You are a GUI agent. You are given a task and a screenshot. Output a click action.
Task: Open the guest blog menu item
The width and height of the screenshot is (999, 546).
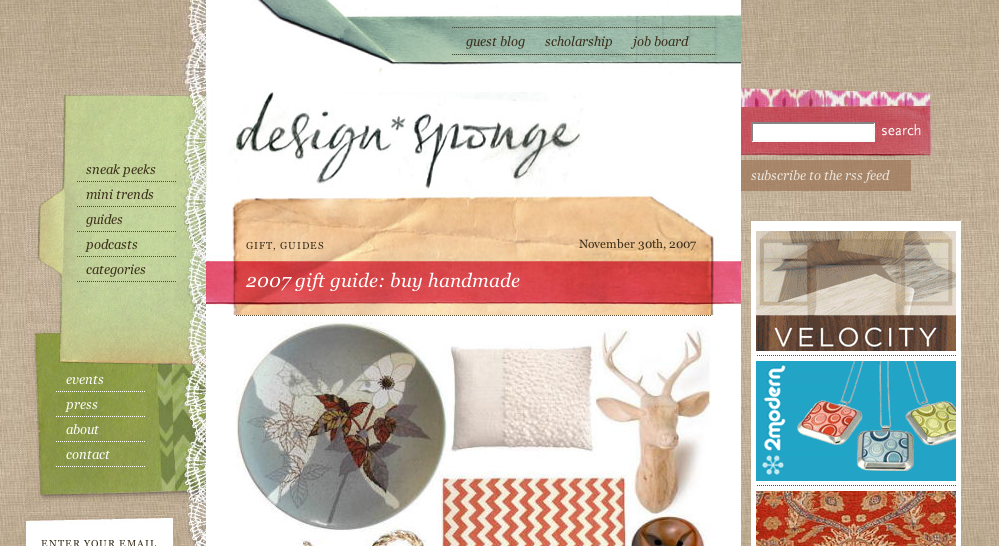tap(495, 41)
